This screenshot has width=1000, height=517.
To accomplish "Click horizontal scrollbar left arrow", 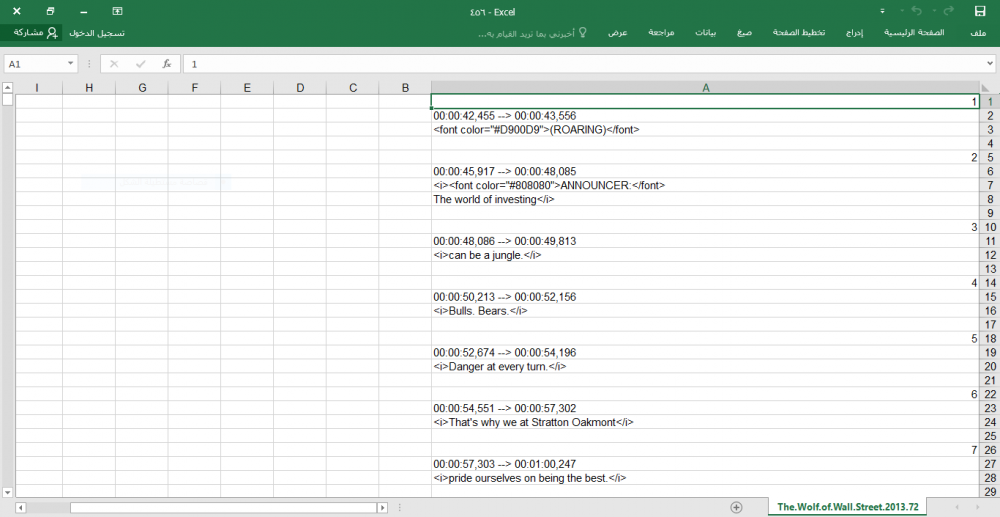I will click(x=20, y=507).
